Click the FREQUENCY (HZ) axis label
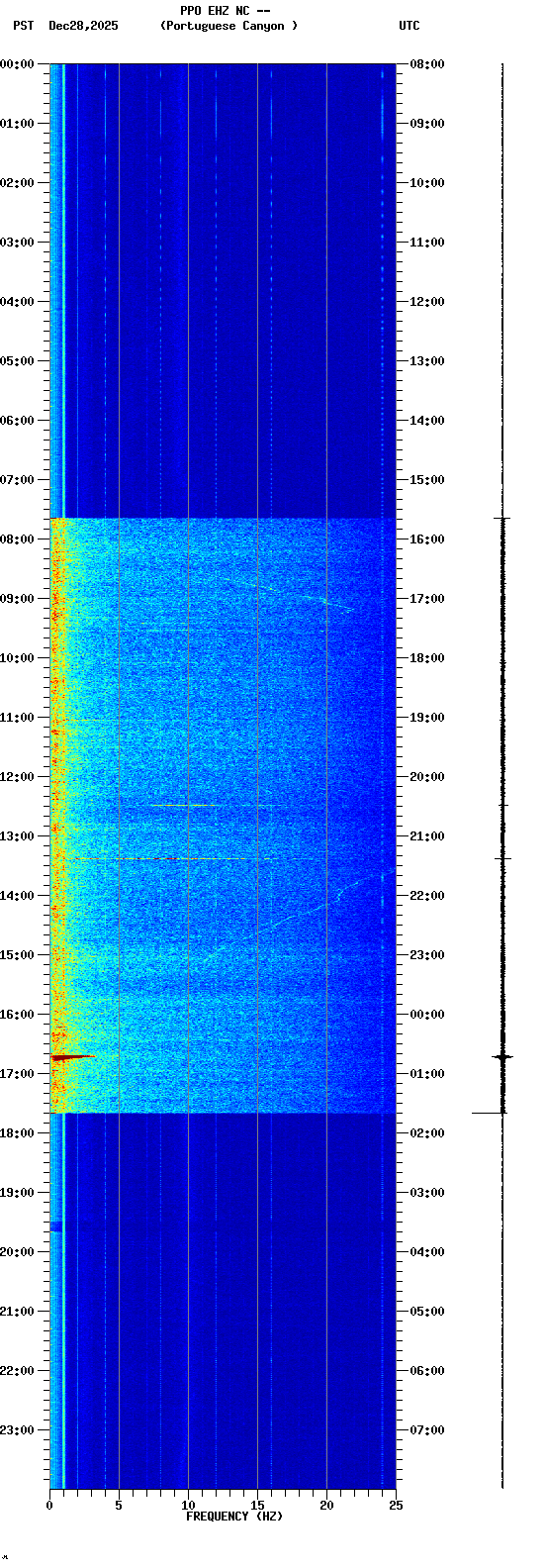Viewport: 546px width, 1568px height. tap(234, 1517)
